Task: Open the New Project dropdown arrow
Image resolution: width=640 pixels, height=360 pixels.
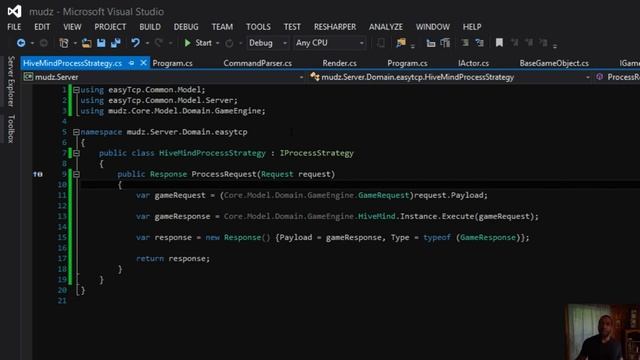Action: coord(75,43)
